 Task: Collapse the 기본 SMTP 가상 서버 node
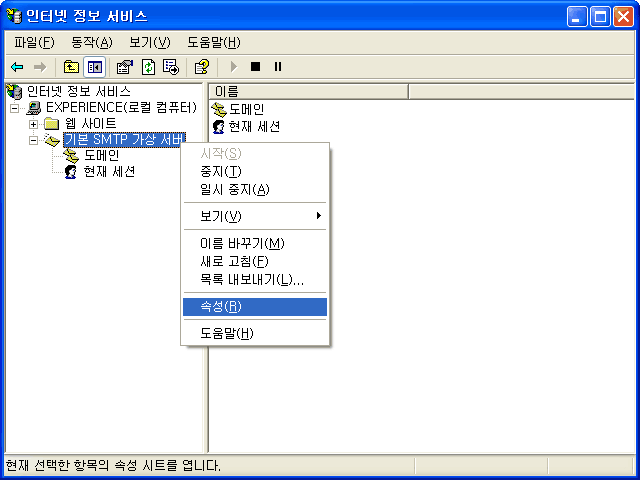tap(34, 140)
